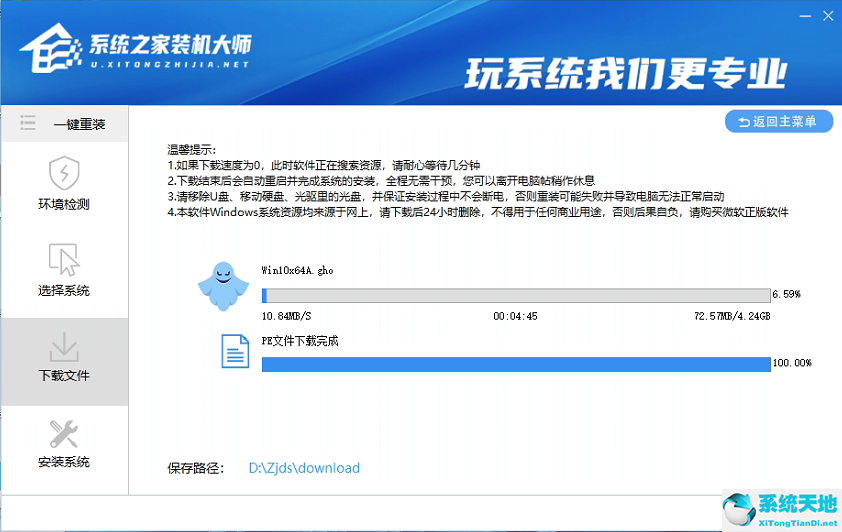Open the 下载文件 download icon
This screenshot has height=532, width=842.
64,346
